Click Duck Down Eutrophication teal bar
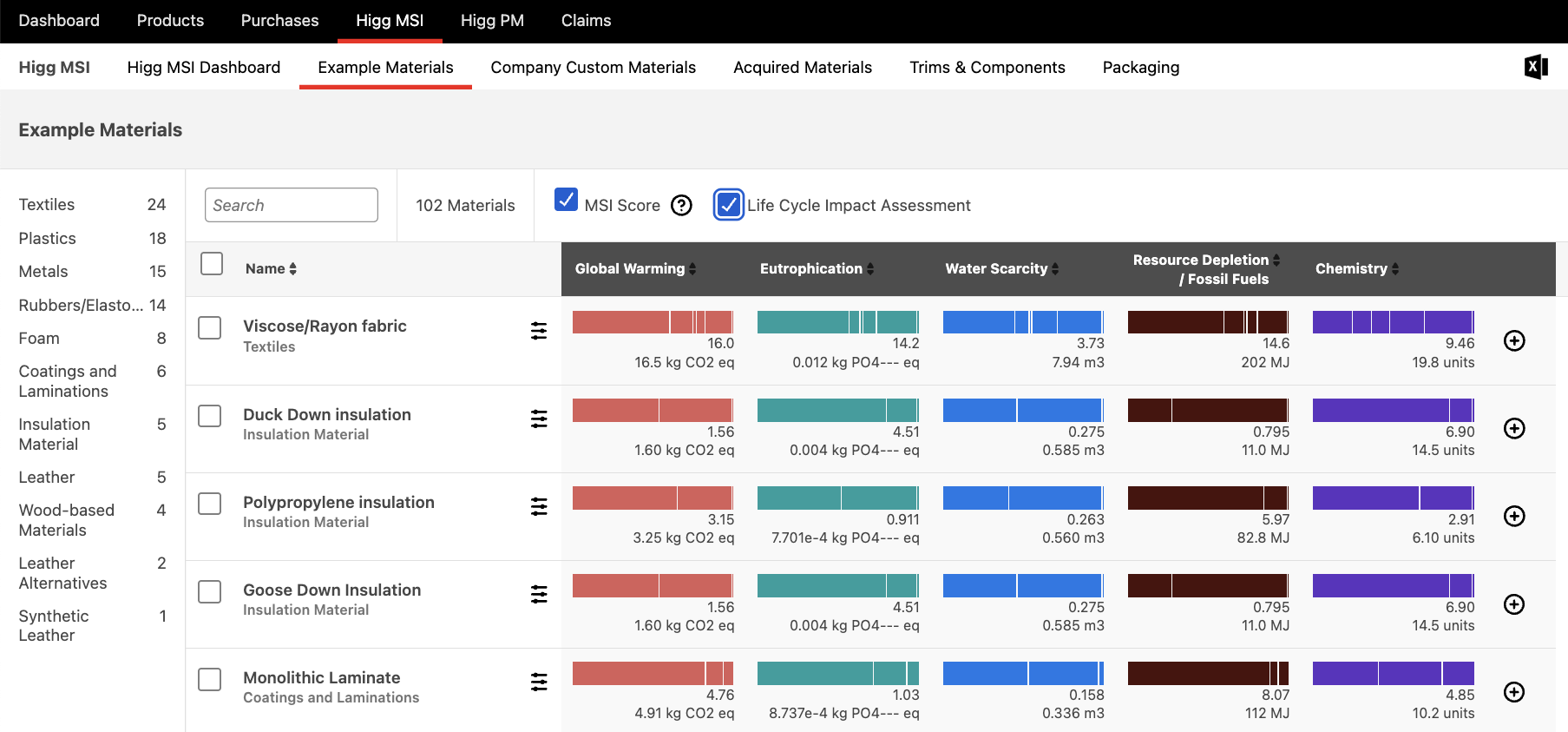Screen dimensions: 1568x732 [838, 410]
